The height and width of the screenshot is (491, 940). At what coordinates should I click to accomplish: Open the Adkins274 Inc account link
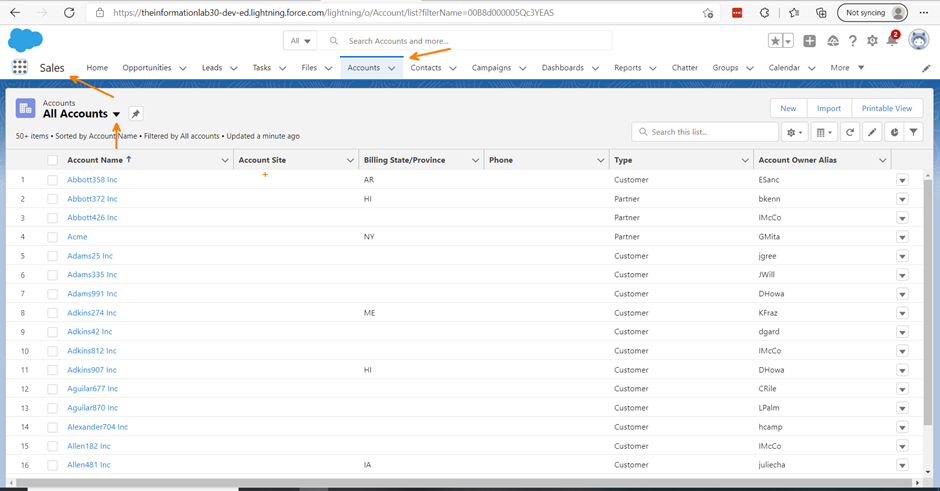[x=92, y=313]
